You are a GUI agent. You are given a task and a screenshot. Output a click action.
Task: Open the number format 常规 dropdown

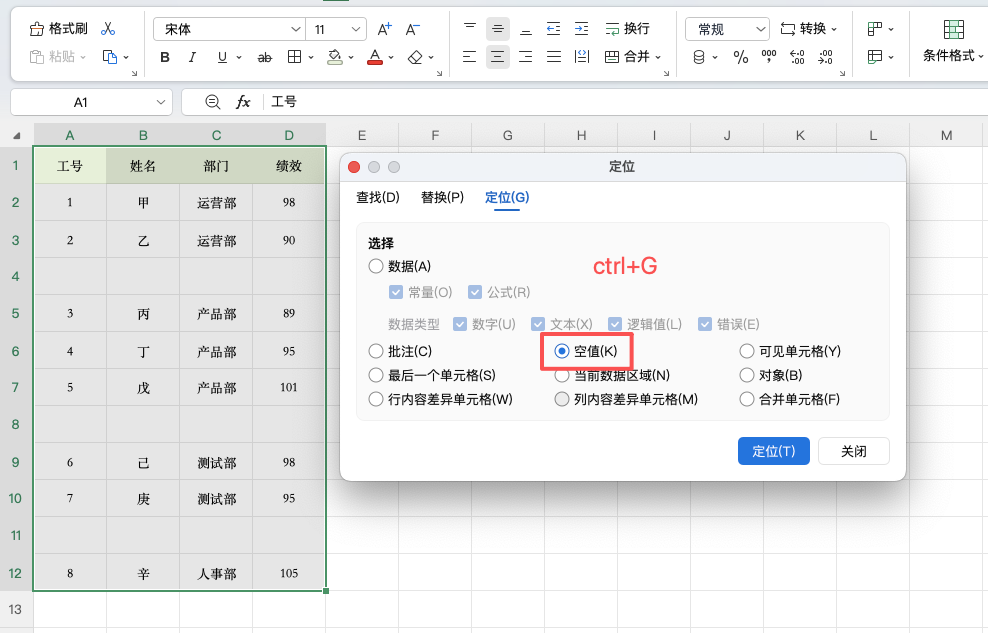click(761, 29)
